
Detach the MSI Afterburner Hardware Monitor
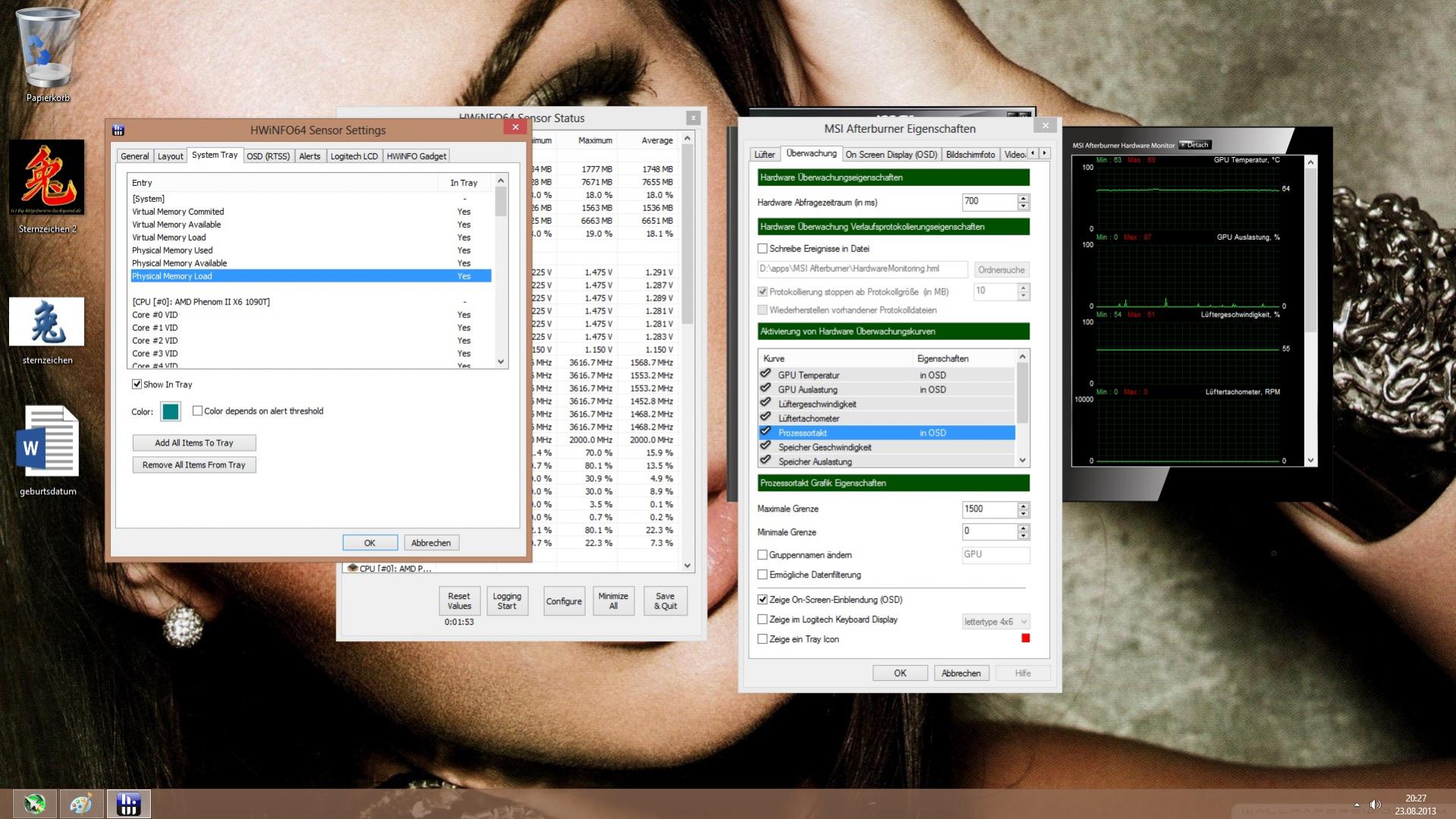pyautogui.click(x=1196, y=145)
